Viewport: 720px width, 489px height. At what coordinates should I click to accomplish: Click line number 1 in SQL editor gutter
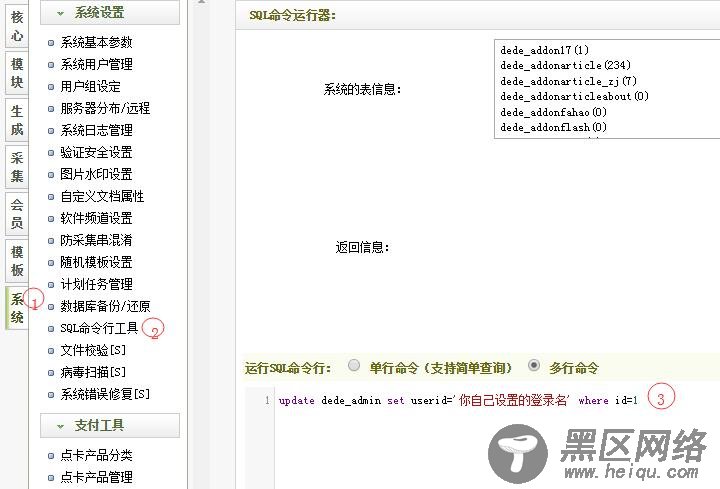click(x=267, y=400)
